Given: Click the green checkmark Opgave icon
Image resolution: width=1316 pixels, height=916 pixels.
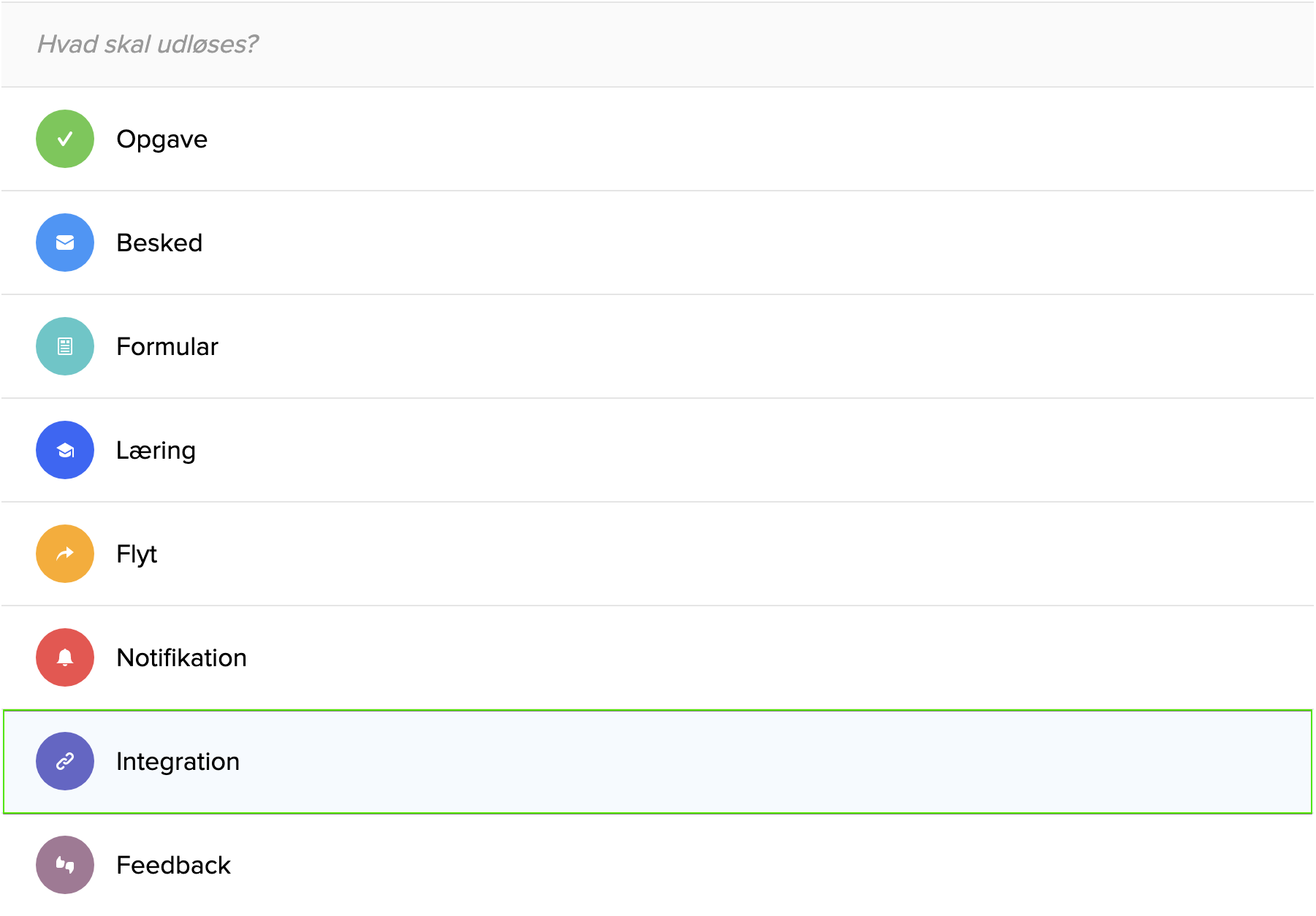Looking at the screenshot, I should (x=65, y=139).
